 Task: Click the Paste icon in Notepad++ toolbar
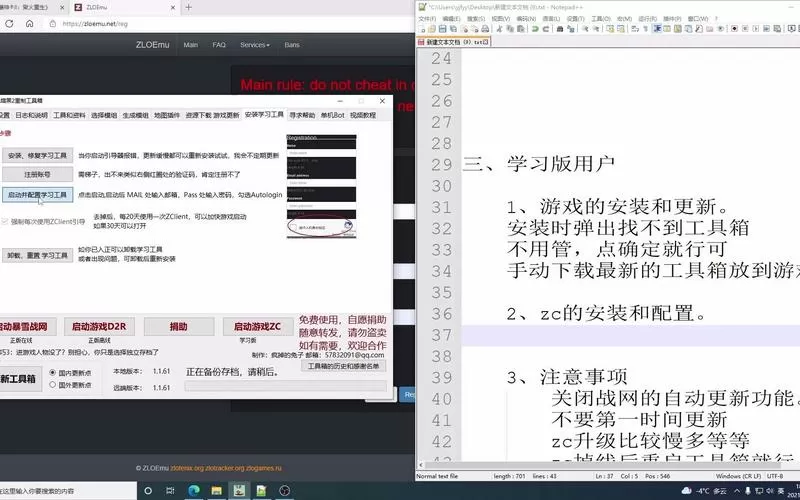tap(521, 29)
